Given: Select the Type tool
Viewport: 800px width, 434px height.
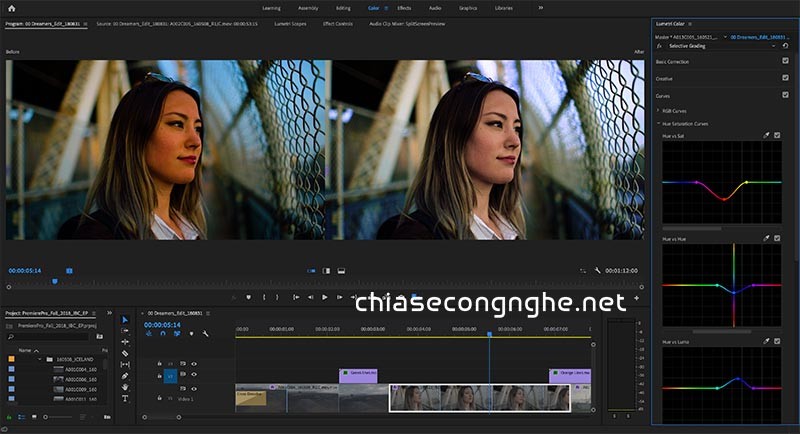Looking at the screenshot, I should click(125, 397).
